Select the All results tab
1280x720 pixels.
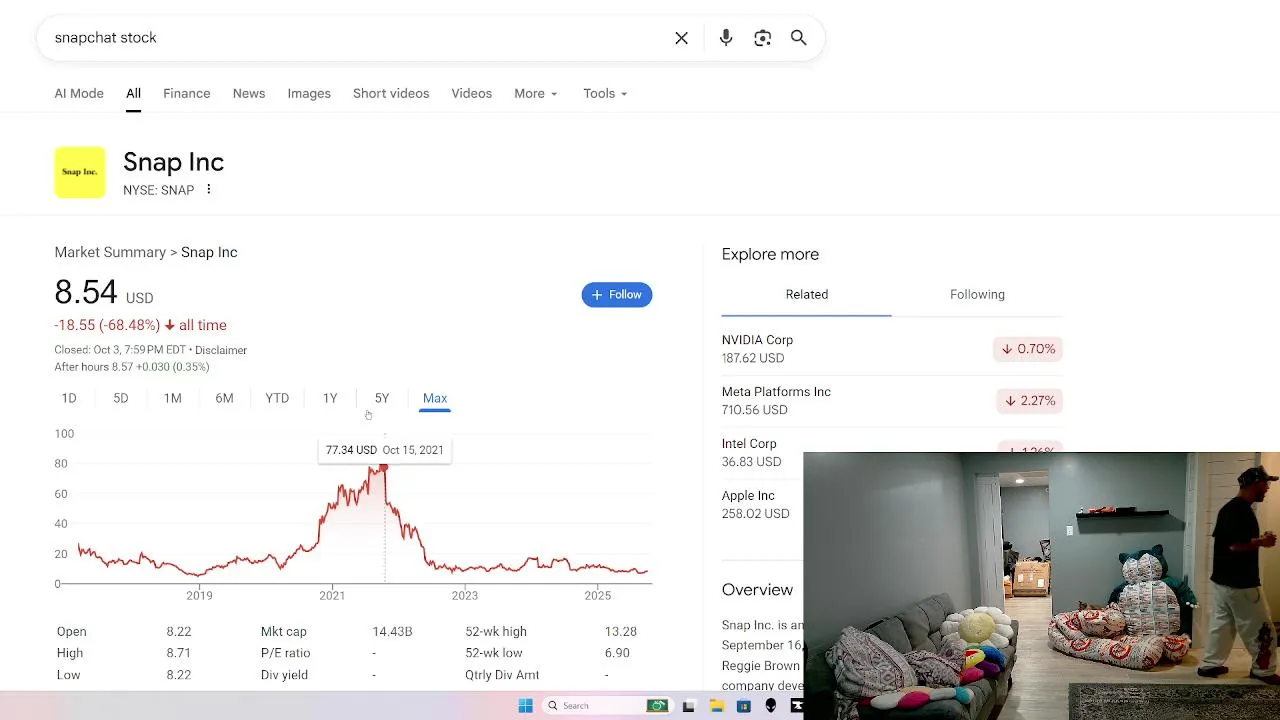coord(133,94)
